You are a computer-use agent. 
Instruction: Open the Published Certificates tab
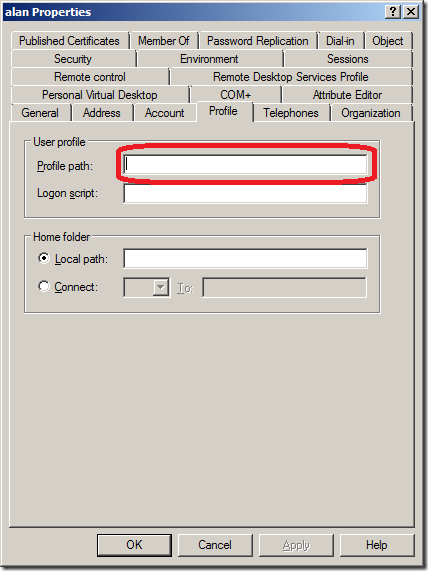pos(70,41)
